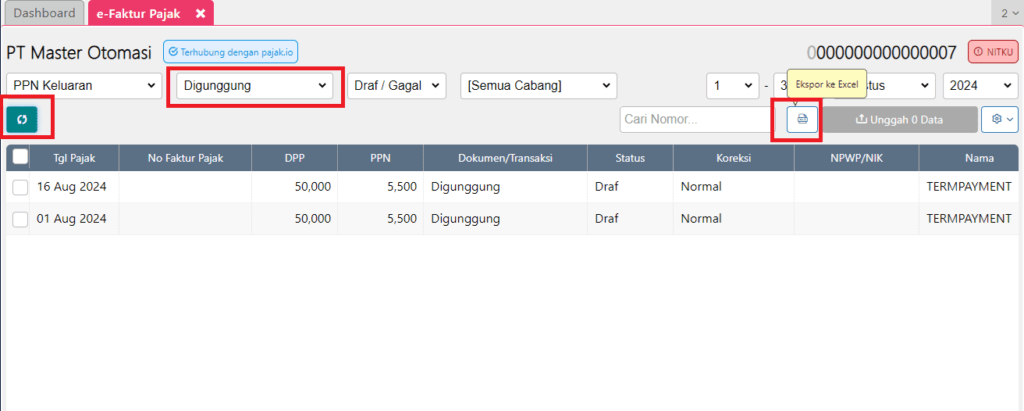Open the gear settings dropdown button
Image resolution: width=1024 pixels, height=411 pixels.
(998, 119)
